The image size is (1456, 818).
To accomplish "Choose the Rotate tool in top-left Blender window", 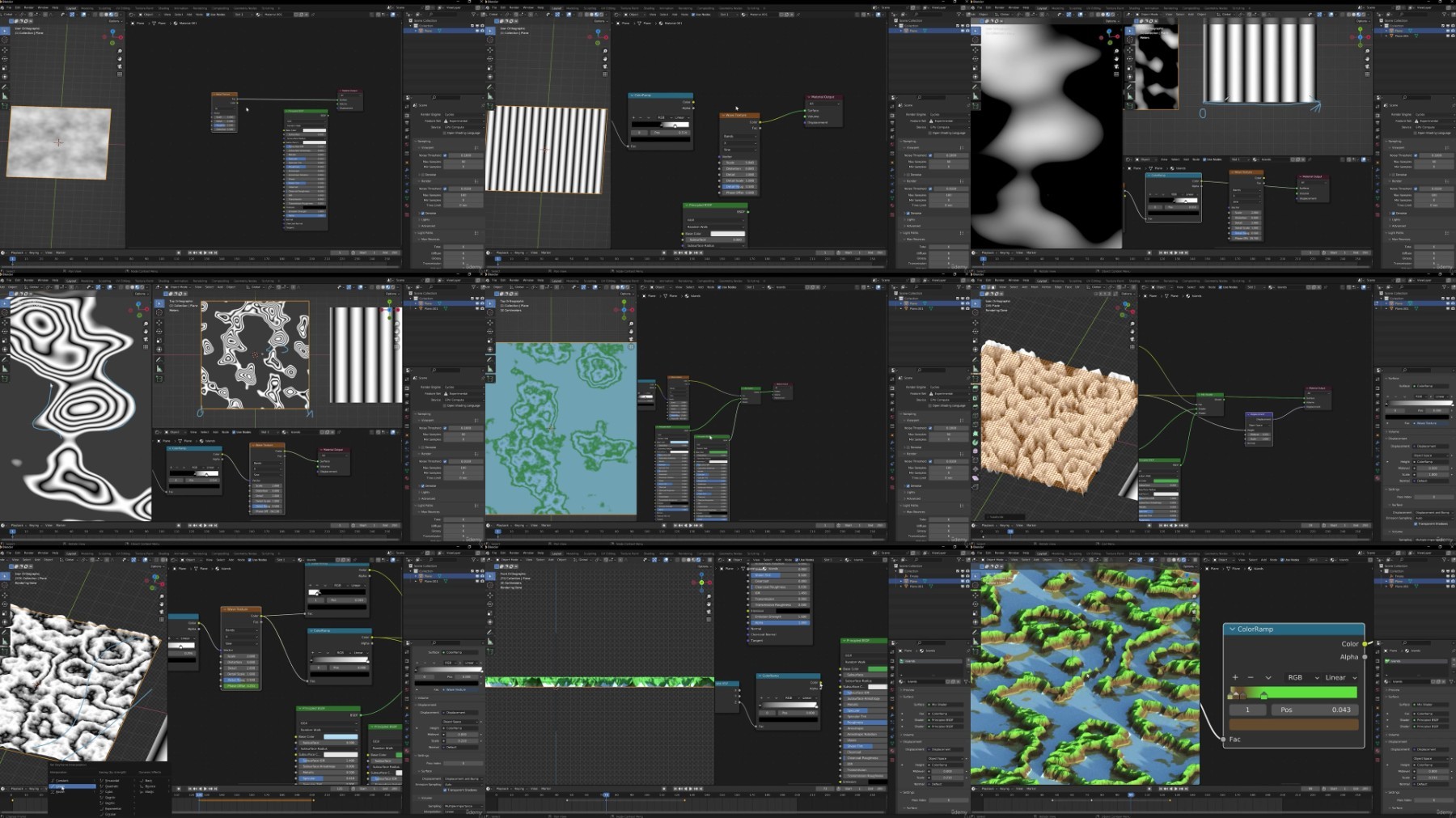I will (5, 59).
